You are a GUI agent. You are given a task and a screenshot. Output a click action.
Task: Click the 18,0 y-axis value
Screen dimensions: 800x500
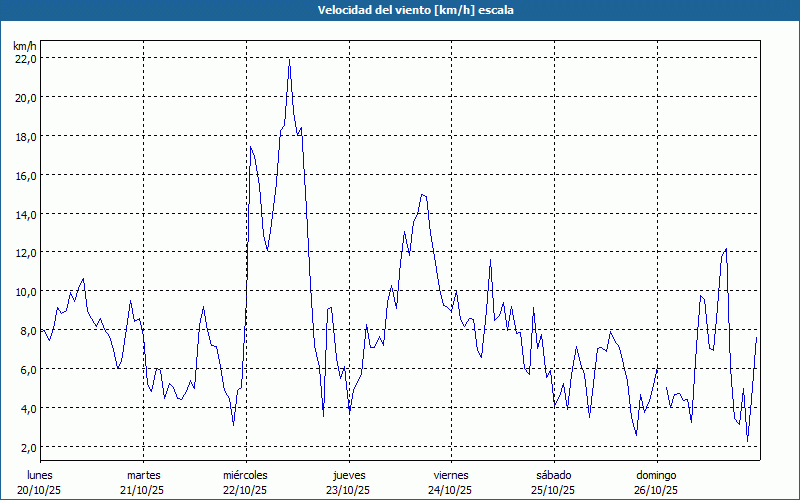pyautogui.click(x=25, y=137)
